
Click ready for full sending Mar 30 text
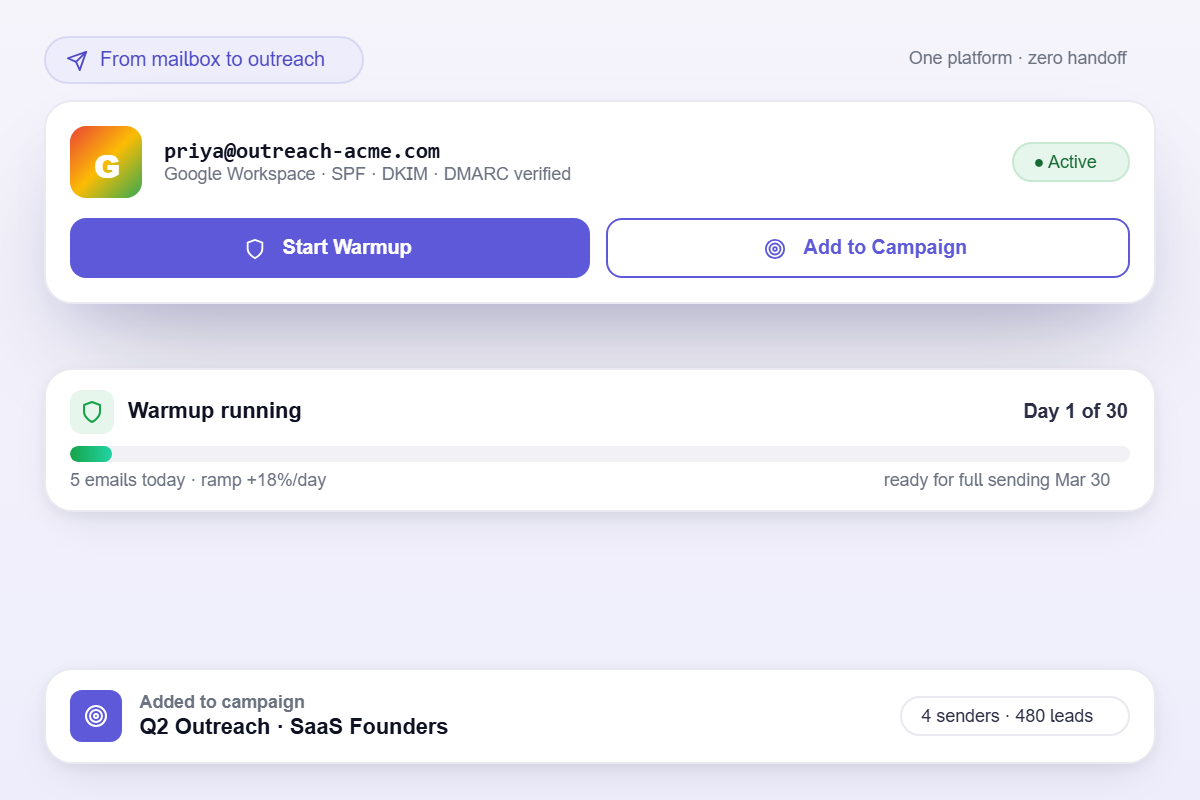(x=997, y=480)
